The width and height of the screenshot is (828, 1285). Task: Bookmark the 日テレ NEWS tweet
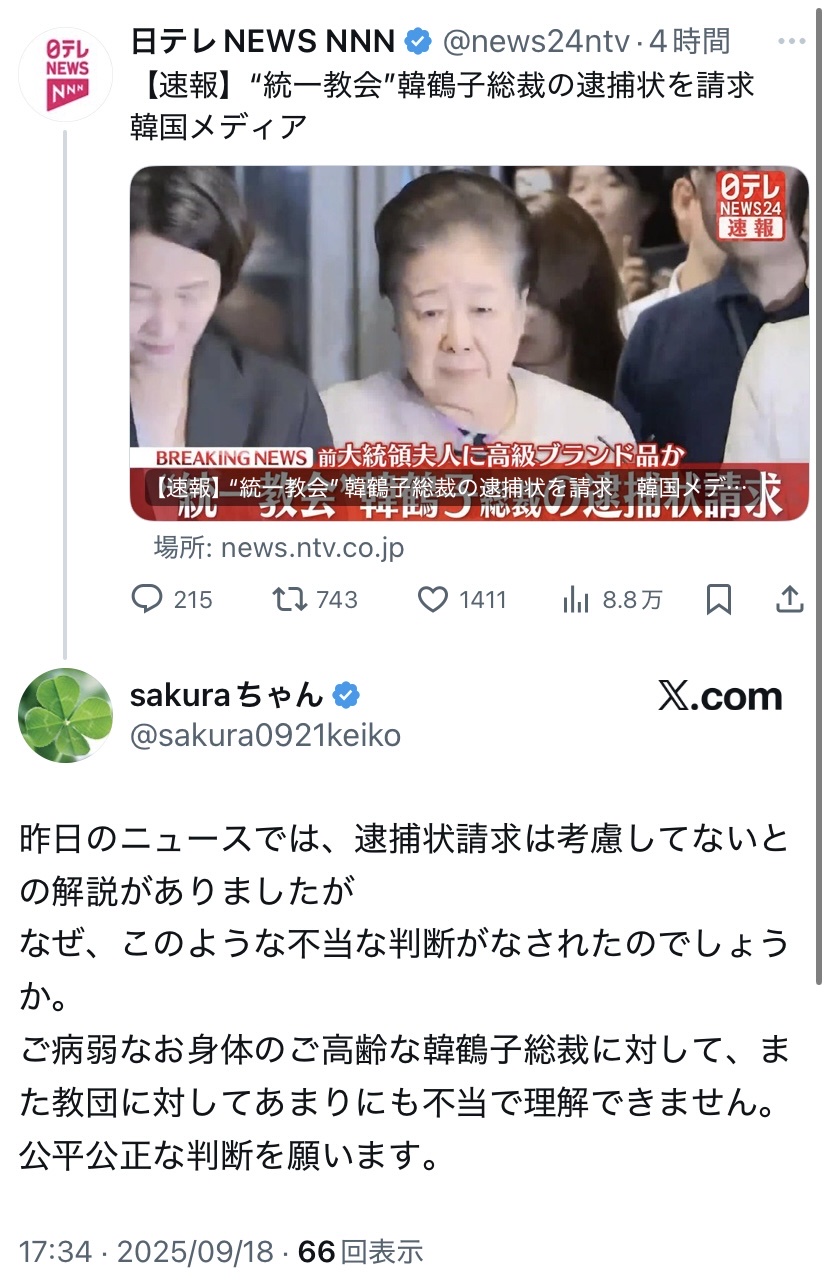point(718,599)
